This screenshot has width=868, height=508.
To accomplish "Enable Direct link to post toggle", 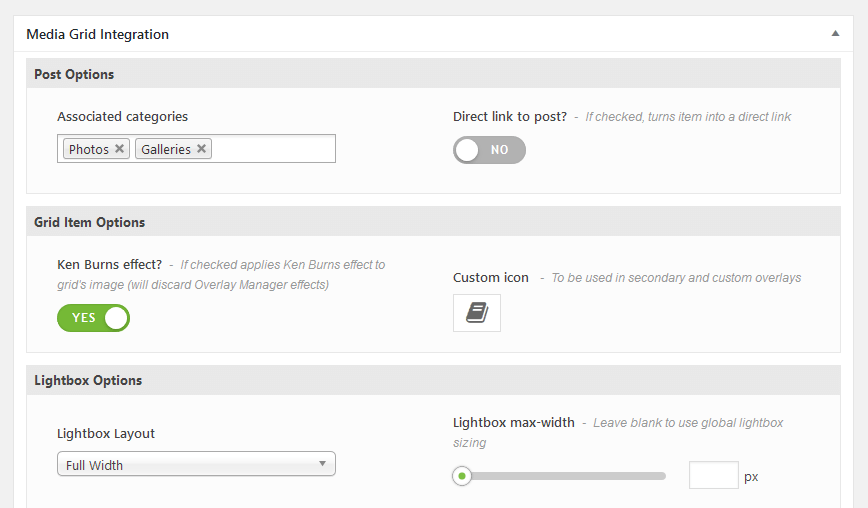I will click(489, 150).
